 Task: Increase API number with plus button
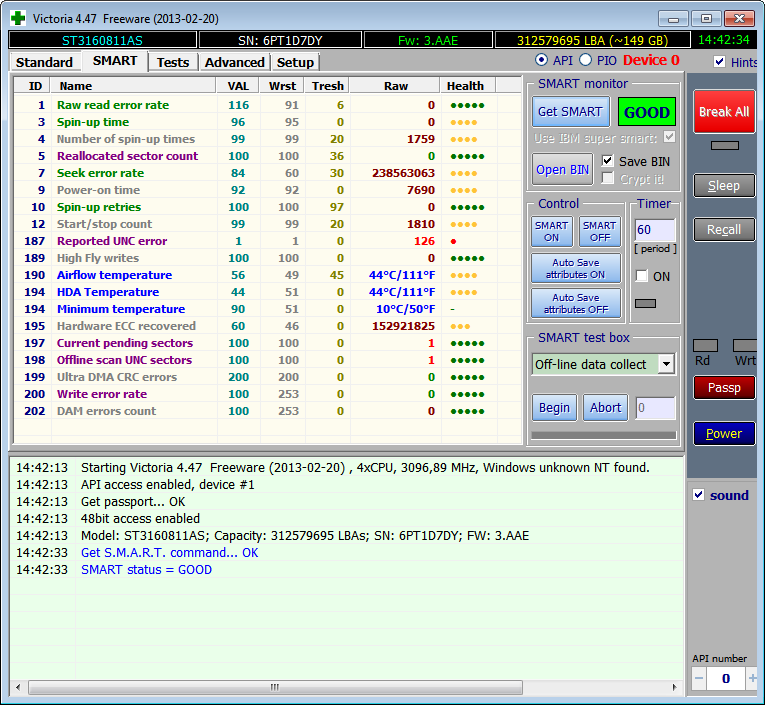pos(752,678)
